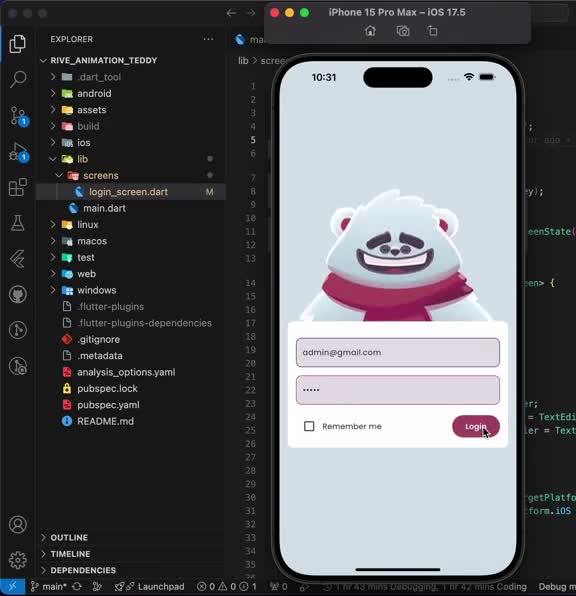Click coding time tracker in status bar
Image resolution: width=576 pixels, height=596 pixels.
click(425, 586)
